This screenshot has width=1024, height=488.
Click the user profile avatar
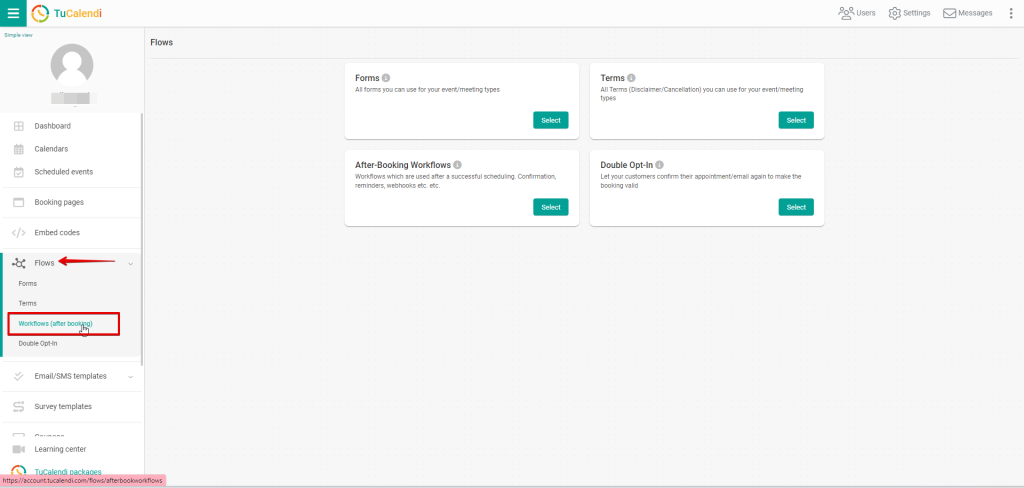(71, 66)
